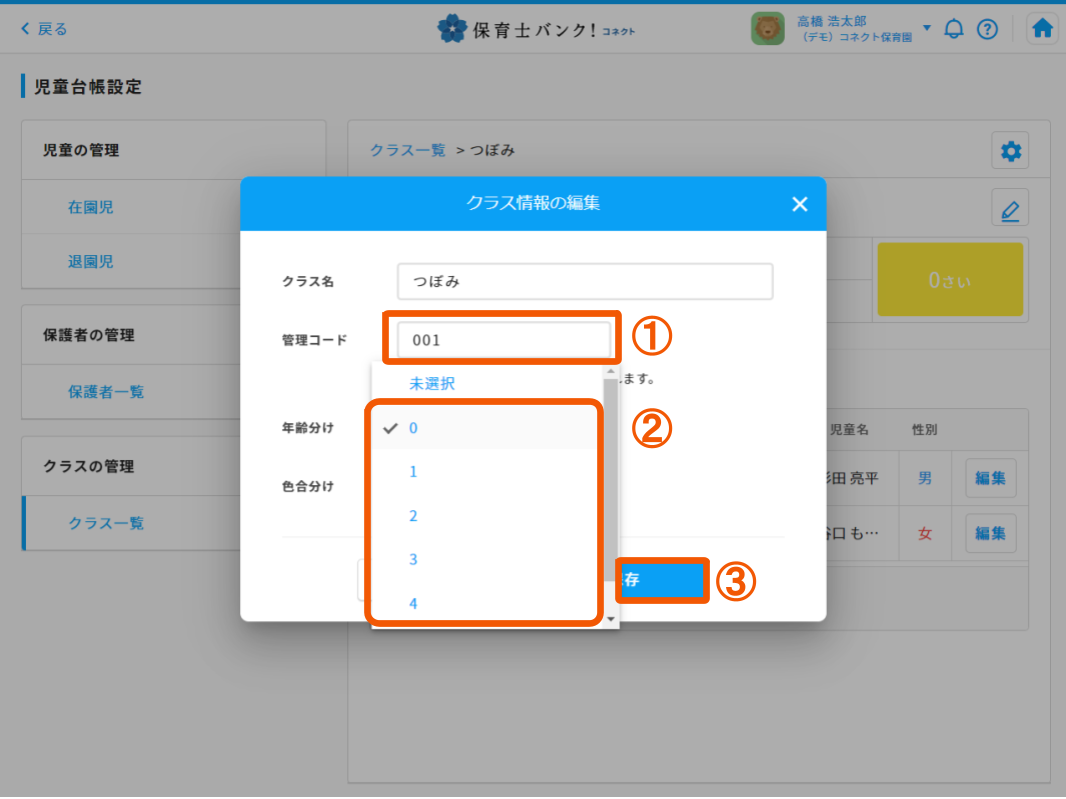Click 編集 button for 男 row
This screenshot has width=1066, height=799.
coord(990,478)
